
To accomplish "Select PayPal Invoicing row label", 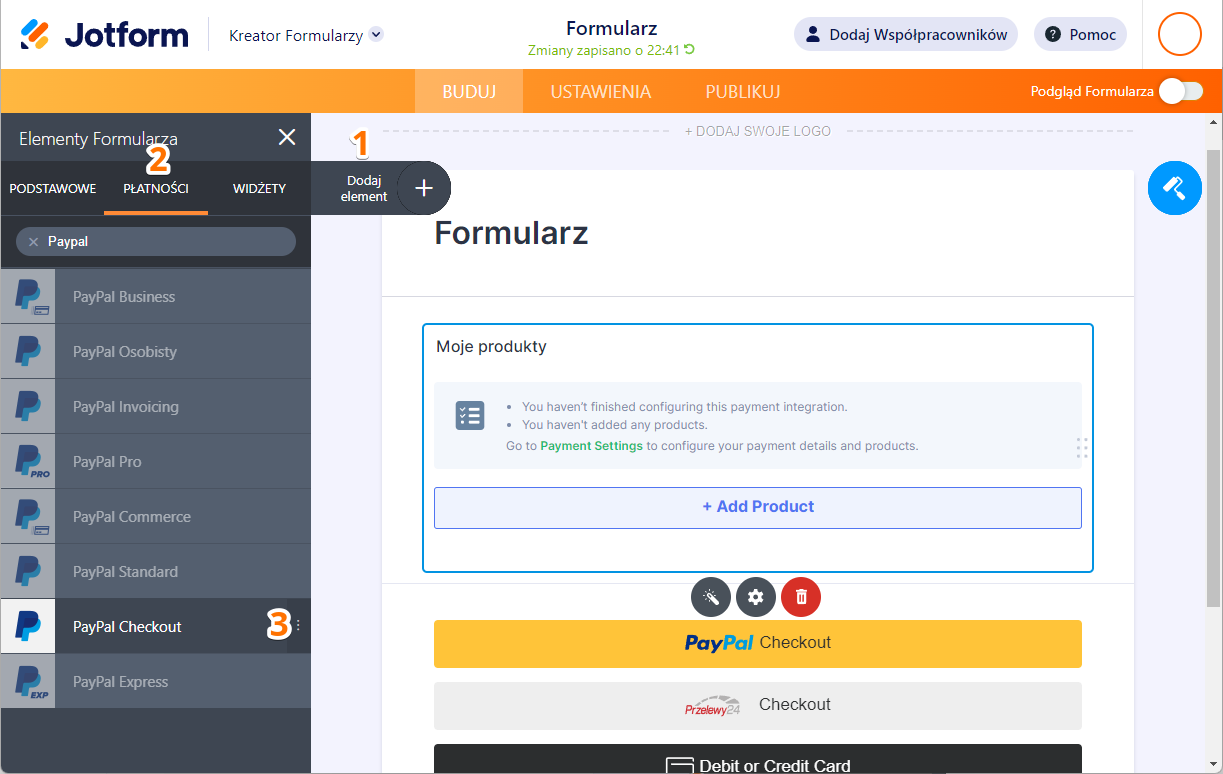I will point(126,407).
